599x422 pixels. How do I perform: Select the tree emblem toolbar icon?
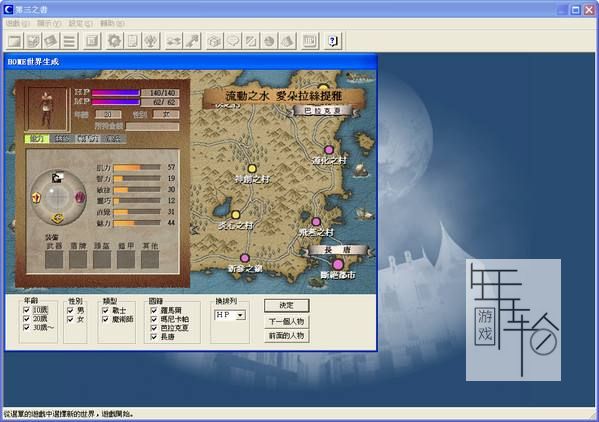(x=151, y=41)
